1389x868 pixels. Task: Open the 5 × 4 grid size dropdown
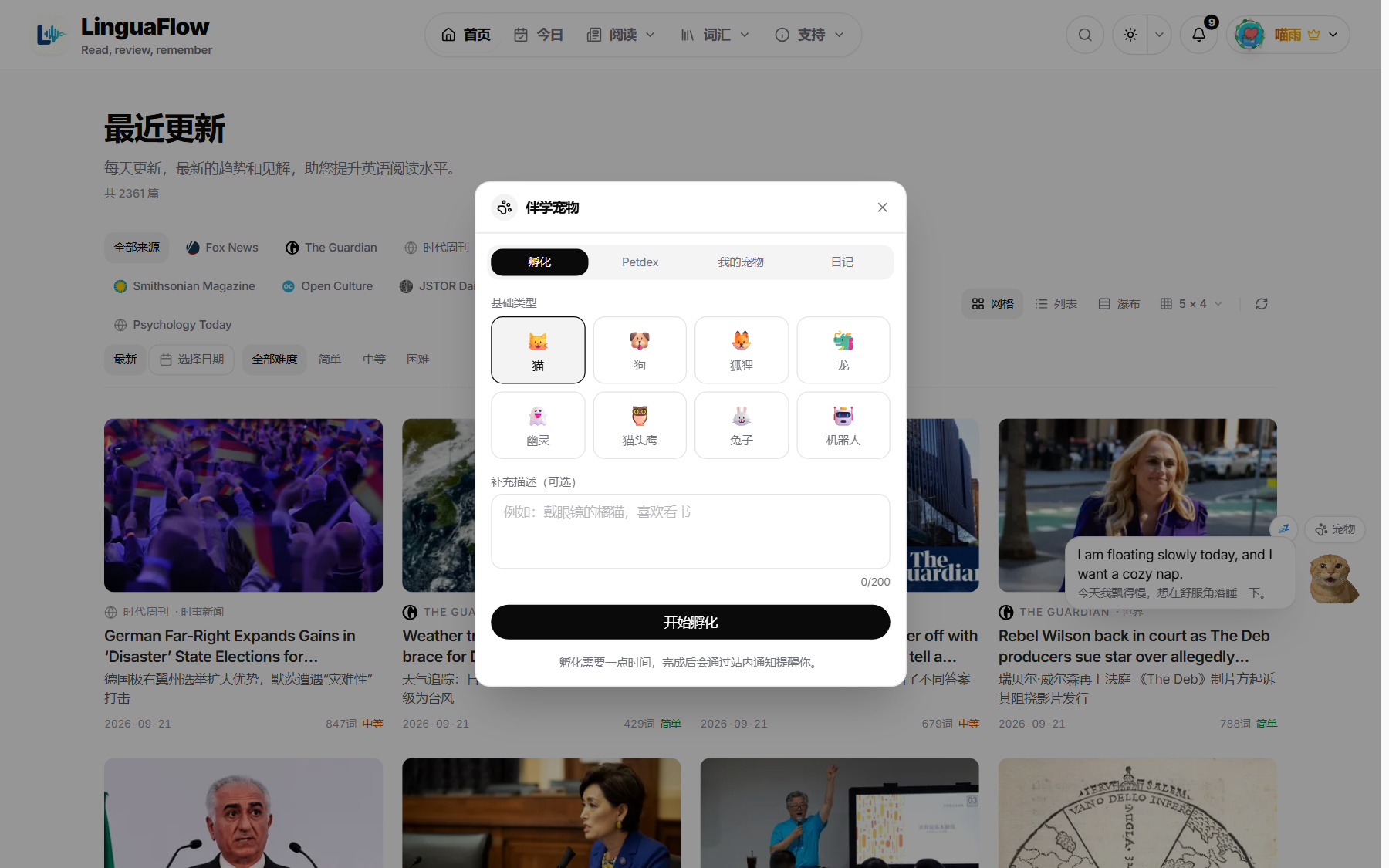pos(1191,304)
